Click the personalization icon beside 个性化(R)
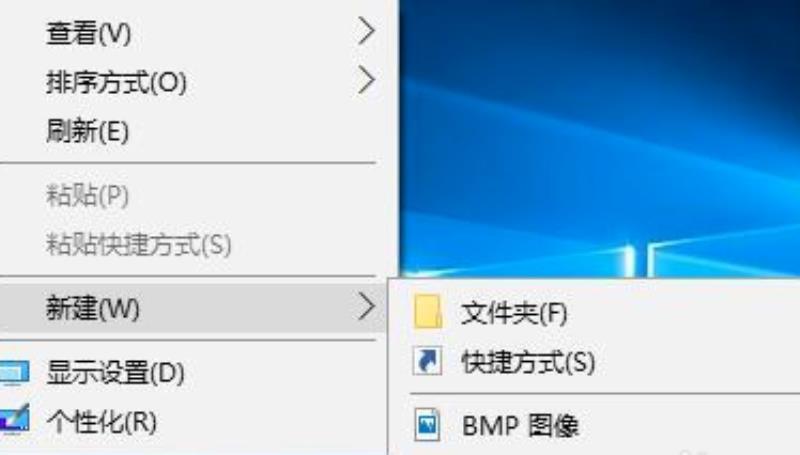800x455 pixels. (14, 419)
